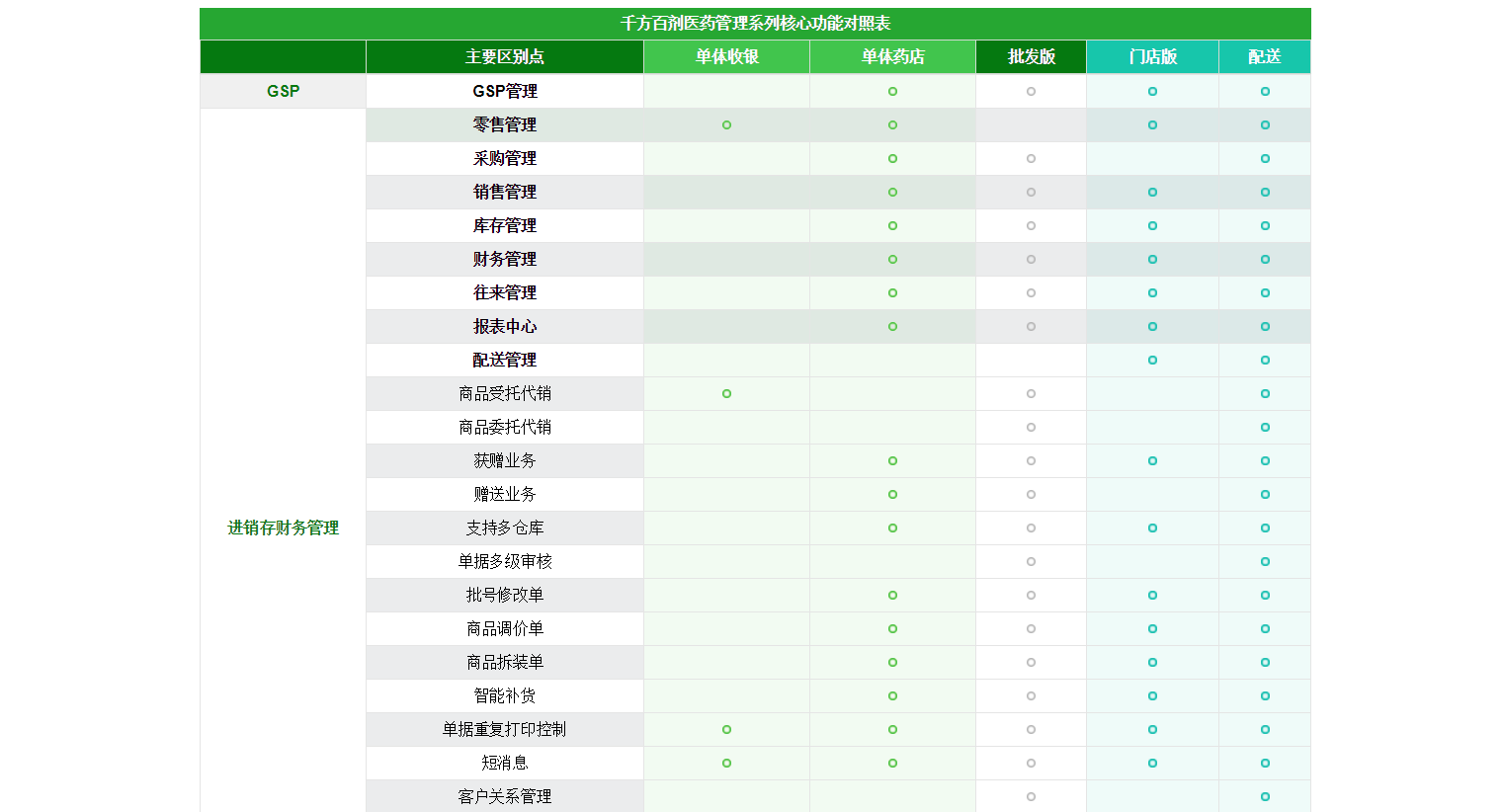1503x812 pixels.
Task: Click the 零售管理 row label
Action: click(x=505, y=124)
